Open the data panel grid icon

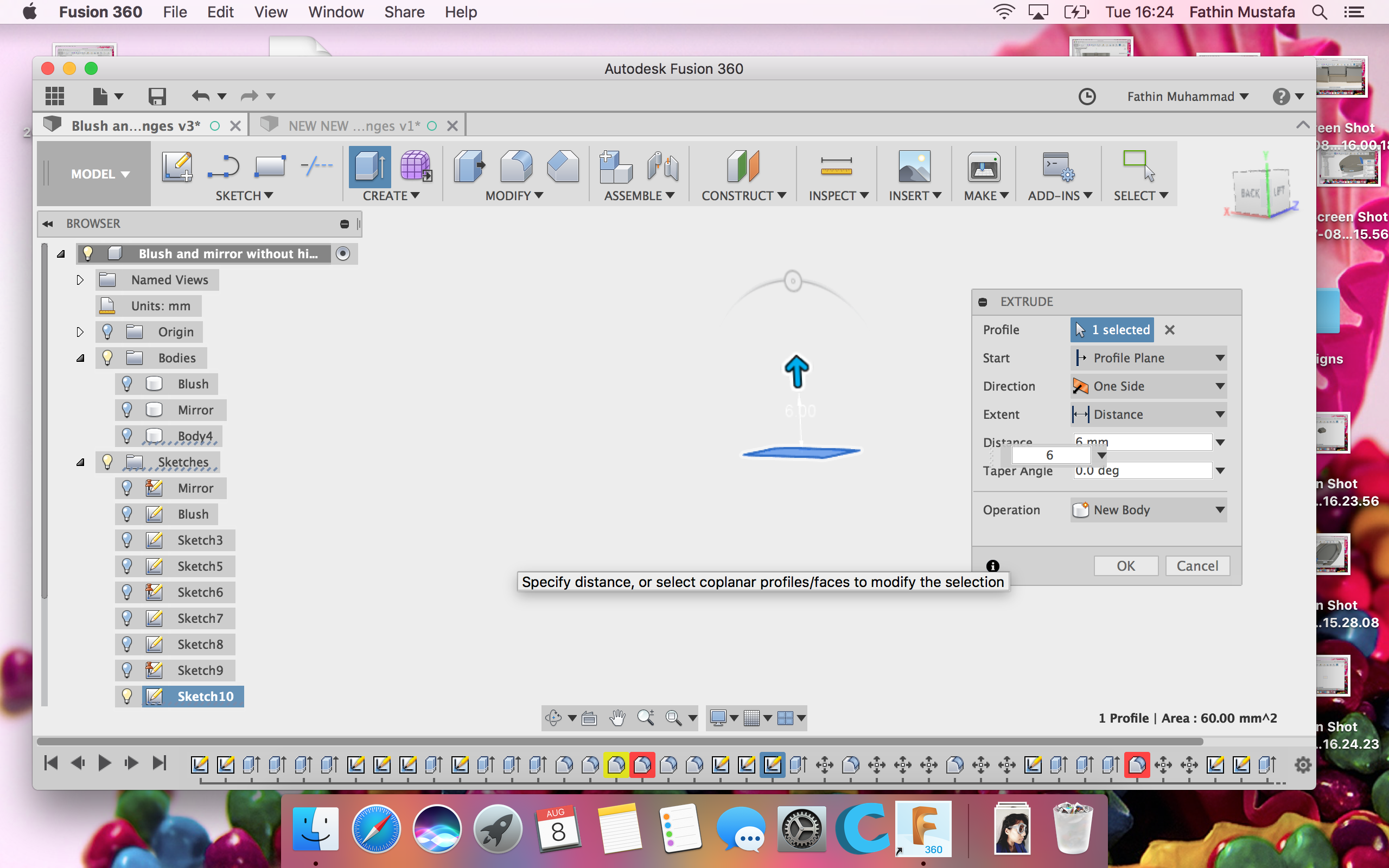point(54,96)
